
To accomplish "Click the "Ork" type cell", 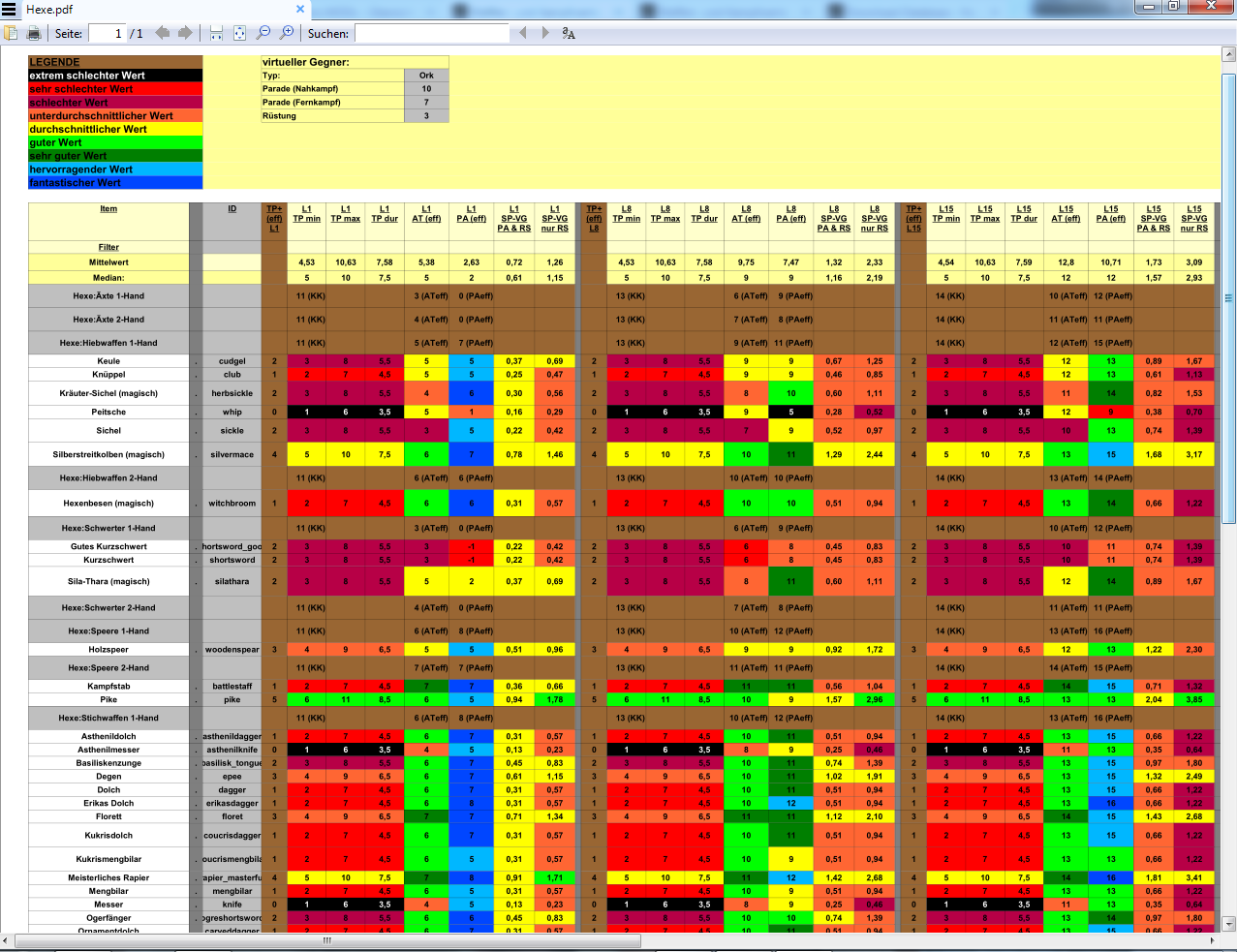I will click(x=426, y=76).
